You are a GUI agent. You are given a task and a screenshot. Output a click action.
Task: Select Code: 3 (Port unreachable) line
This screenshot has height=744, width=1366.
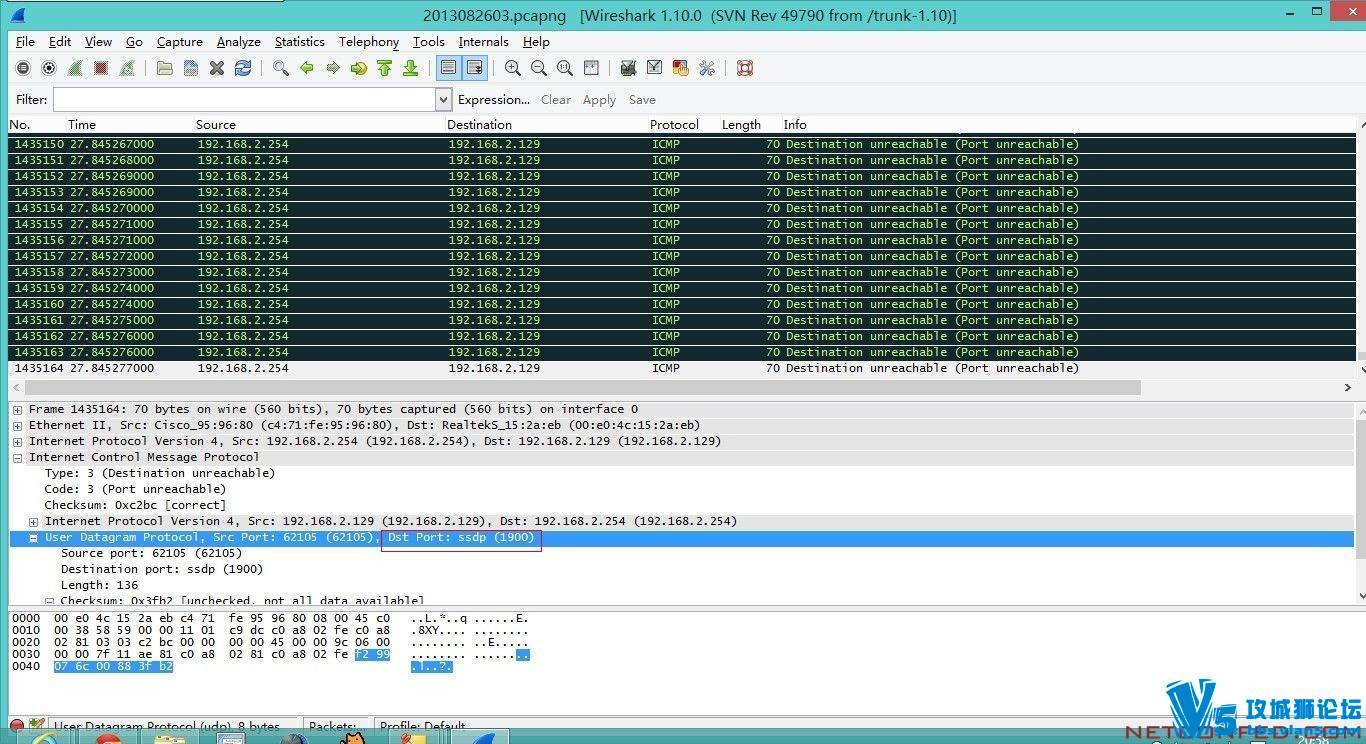[135, 489]
